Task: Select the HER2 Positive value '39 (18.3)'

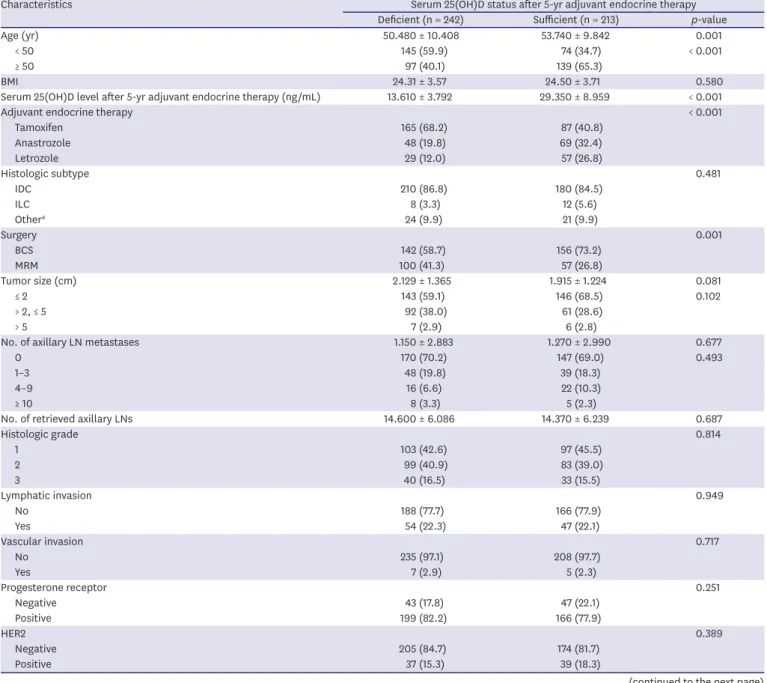Action: click(x=580, y=664)
